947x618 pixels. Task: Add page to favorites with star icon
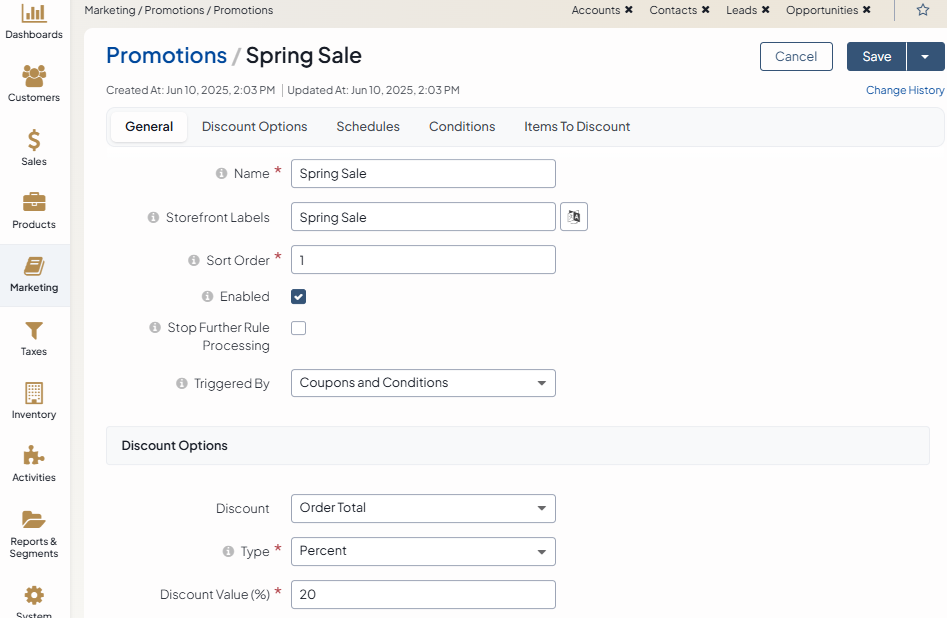[x=922, y=10]
